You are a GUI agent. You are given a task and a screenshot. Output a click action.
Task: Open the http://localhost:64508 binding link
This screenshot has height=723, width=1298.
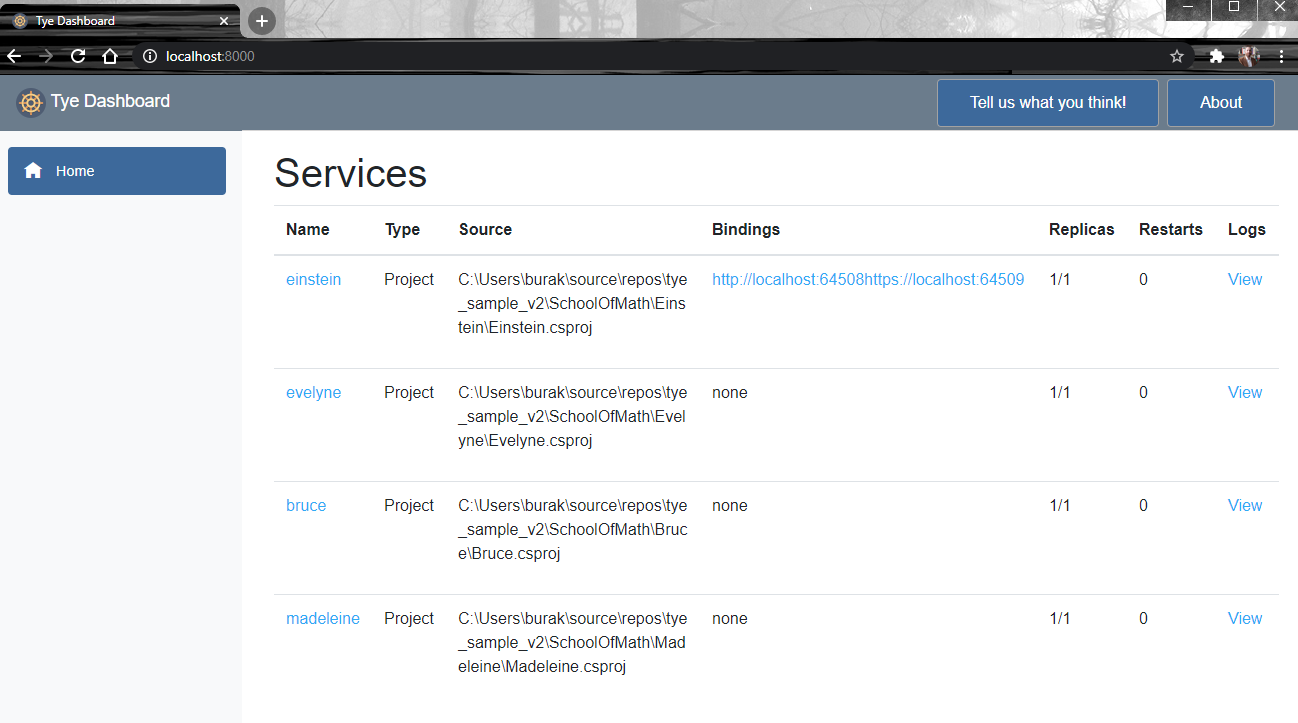(x=788, y=280)
